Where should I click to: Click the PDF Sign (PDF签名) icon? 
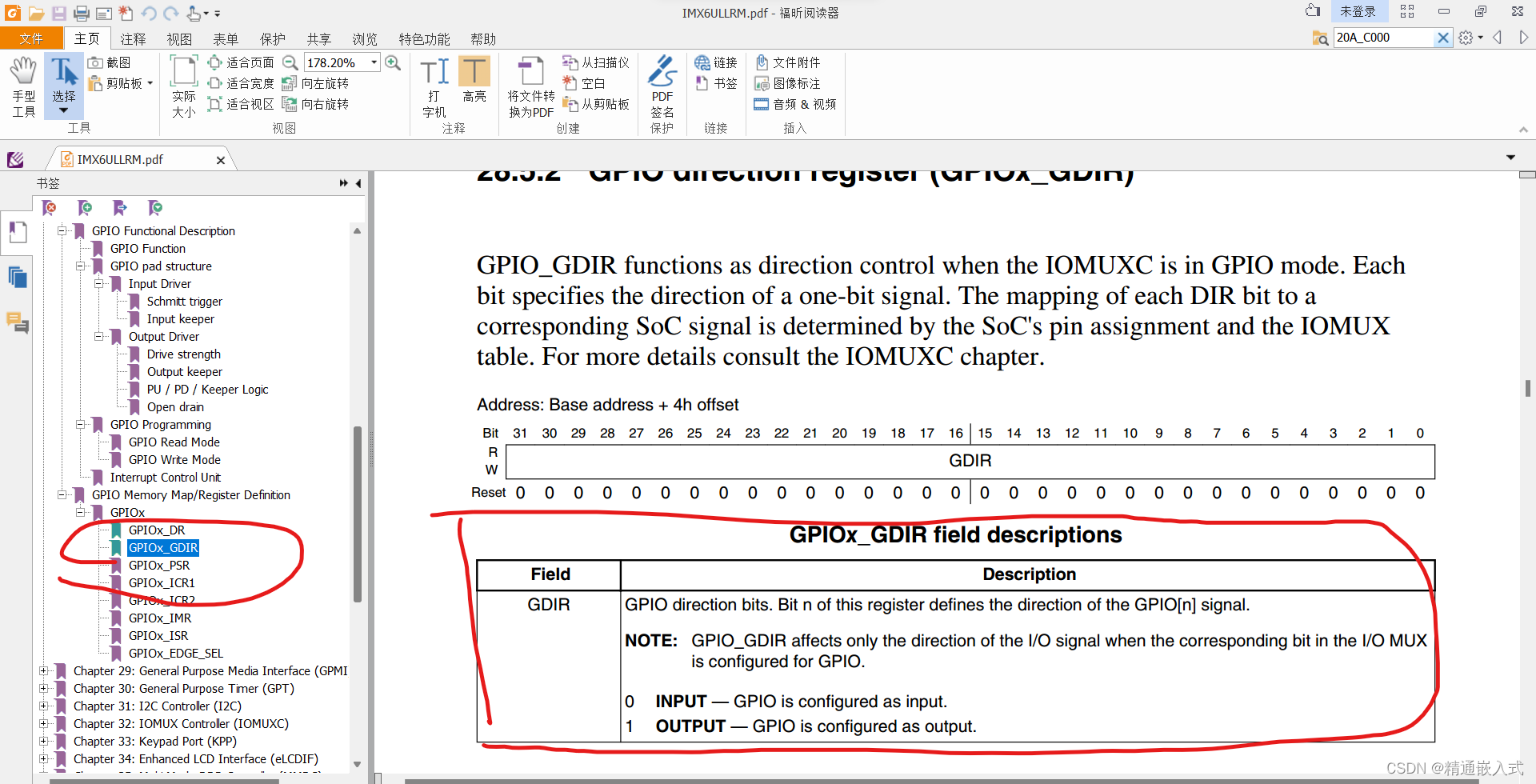pyautogui.click(x=662, y=86)
